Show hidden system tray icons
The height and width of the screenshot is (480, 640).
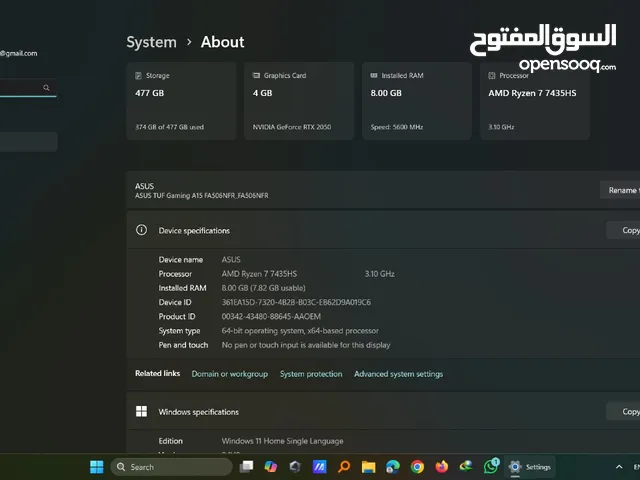pyautogui.click(x=619, y=467)
